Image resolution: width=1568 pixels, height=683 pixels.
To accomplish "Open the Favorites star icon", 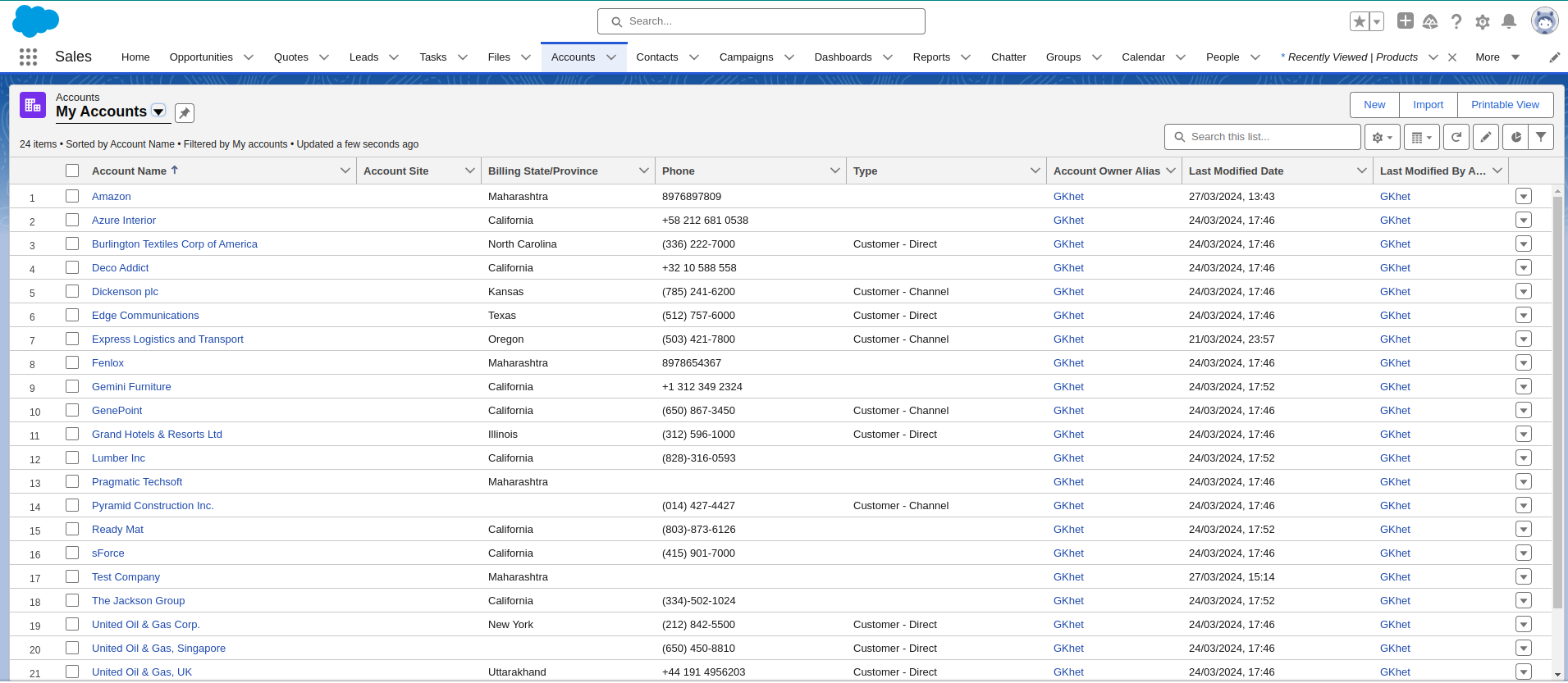I will tap(1360, 21).
